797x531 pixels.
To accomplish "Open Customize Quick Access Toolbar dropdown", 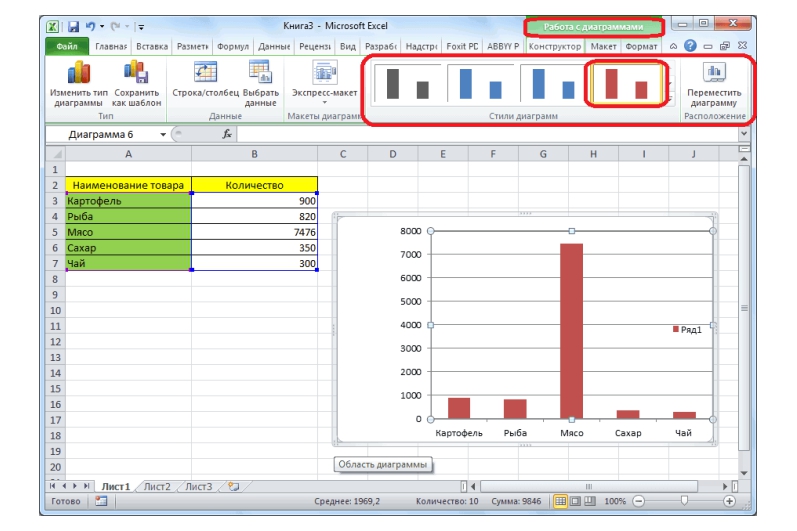I will coord(141,27).
